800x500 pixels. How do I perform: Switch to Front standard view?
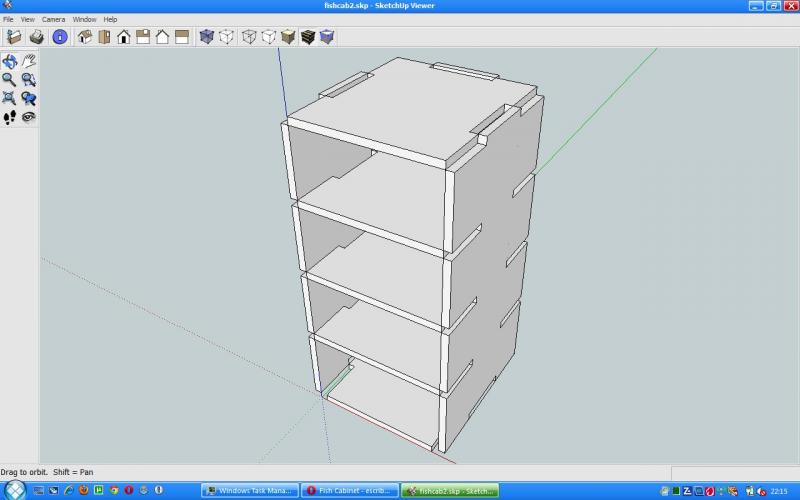click(x=124, y=37)
